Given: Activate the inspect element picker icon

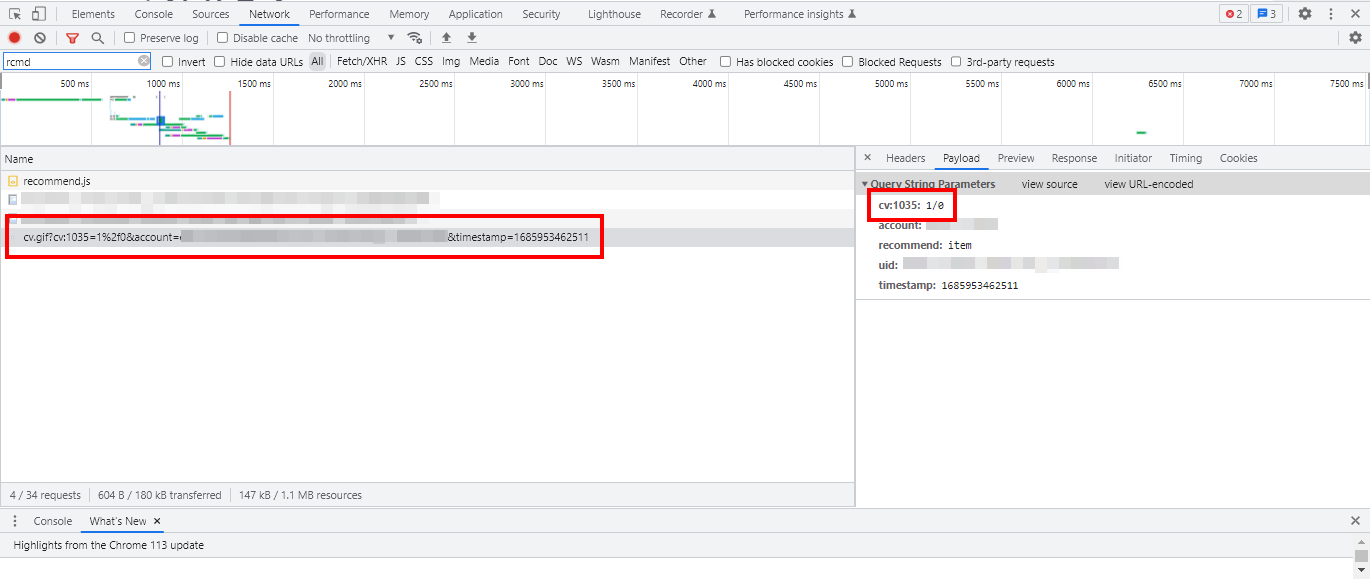Looking at the screenshot, I should [15, 14].
